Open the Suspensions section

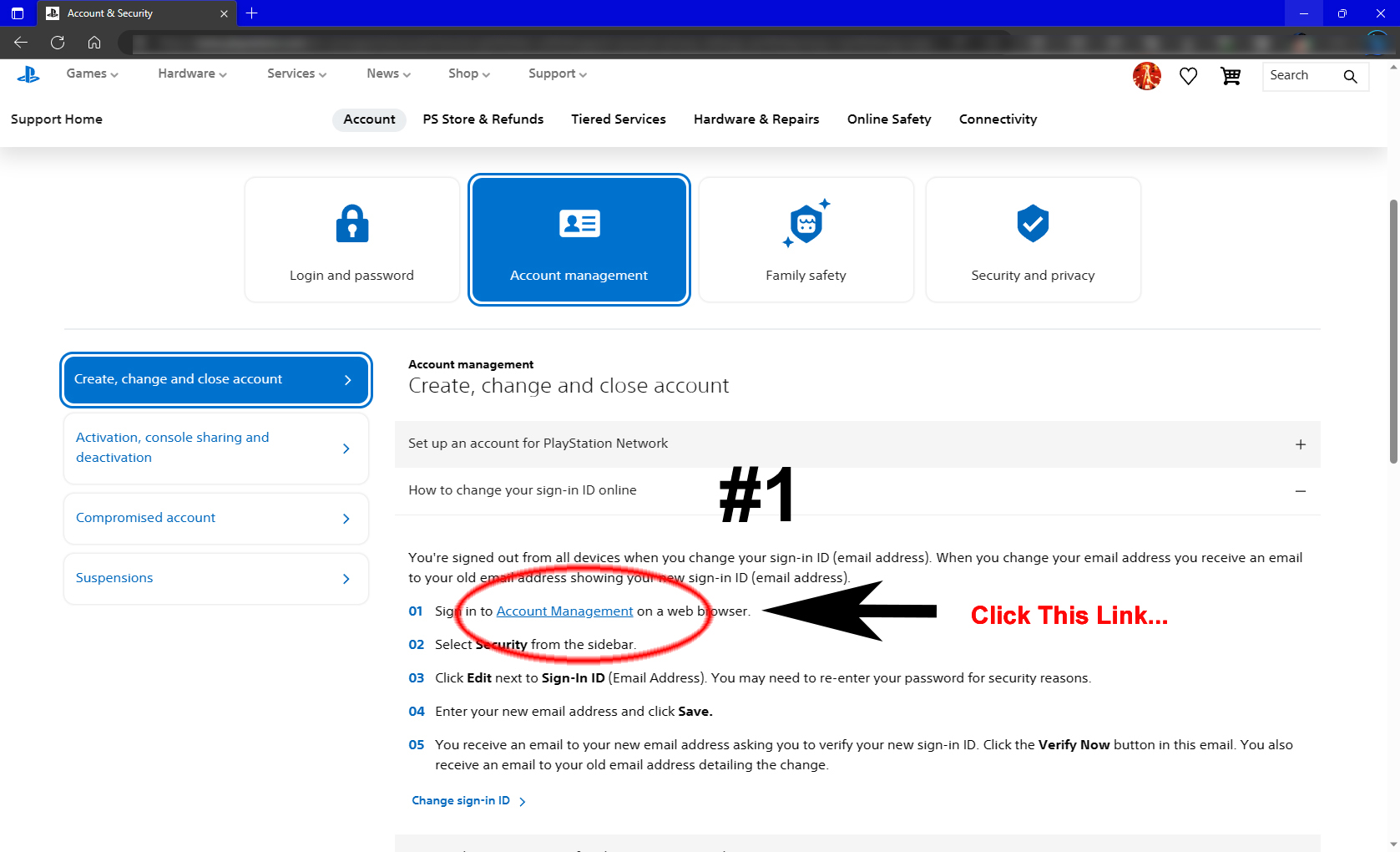(216, 579)
